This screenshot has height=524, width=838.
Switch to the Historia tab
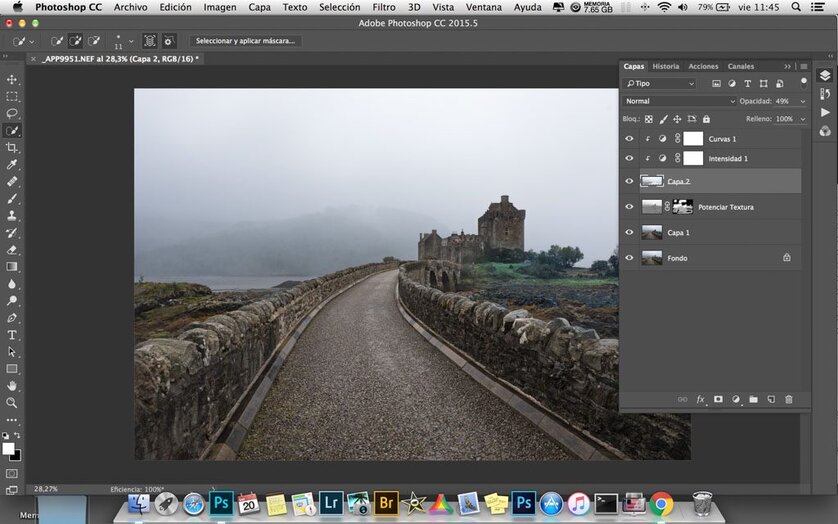tap(665, 66)
